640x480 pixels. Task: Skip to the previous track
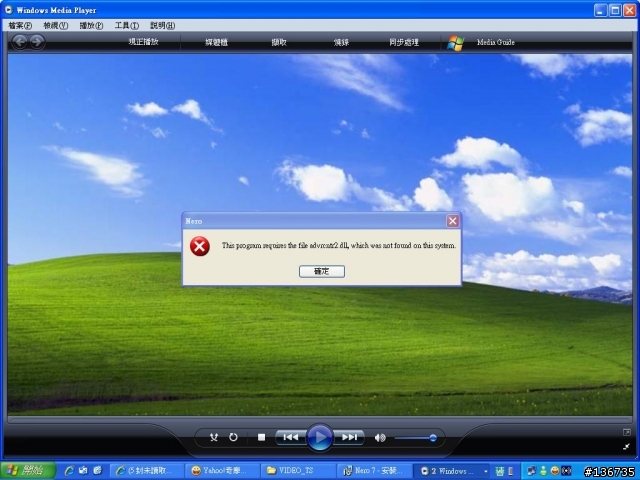(291, 438)
